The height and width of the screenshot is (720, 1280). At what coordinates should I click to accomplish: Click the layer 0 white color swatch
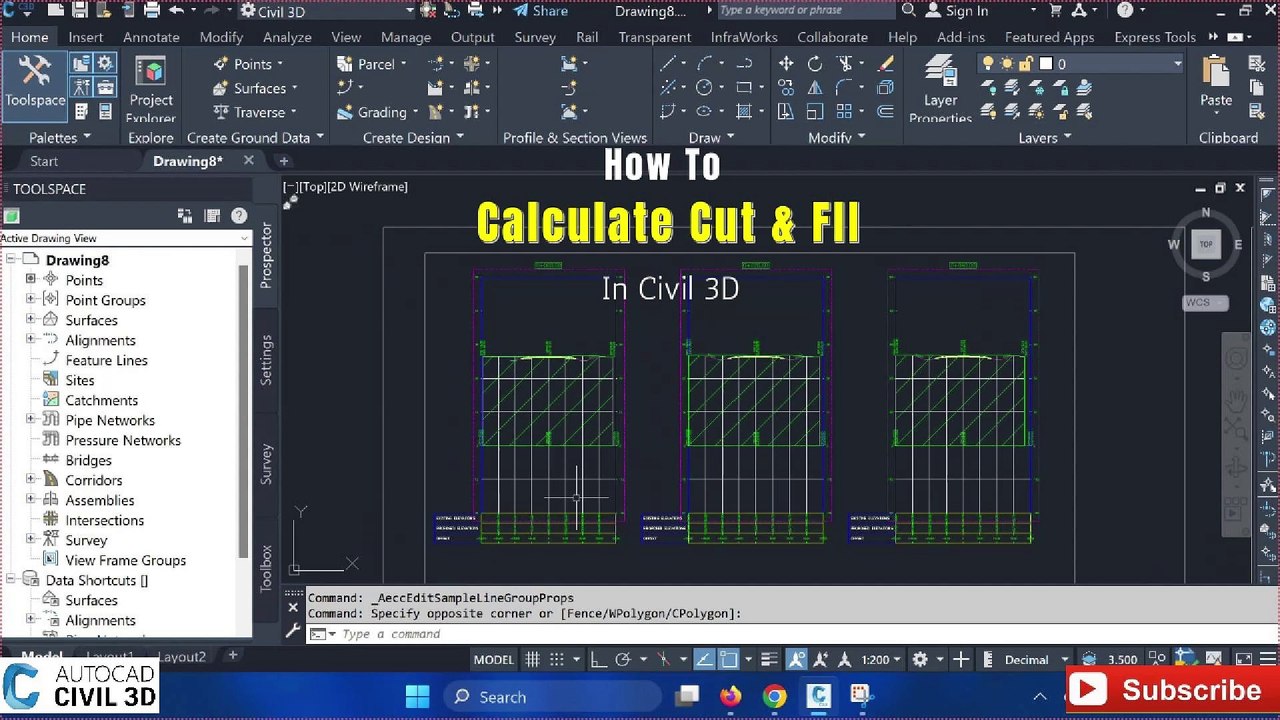tap(1046, 63)
